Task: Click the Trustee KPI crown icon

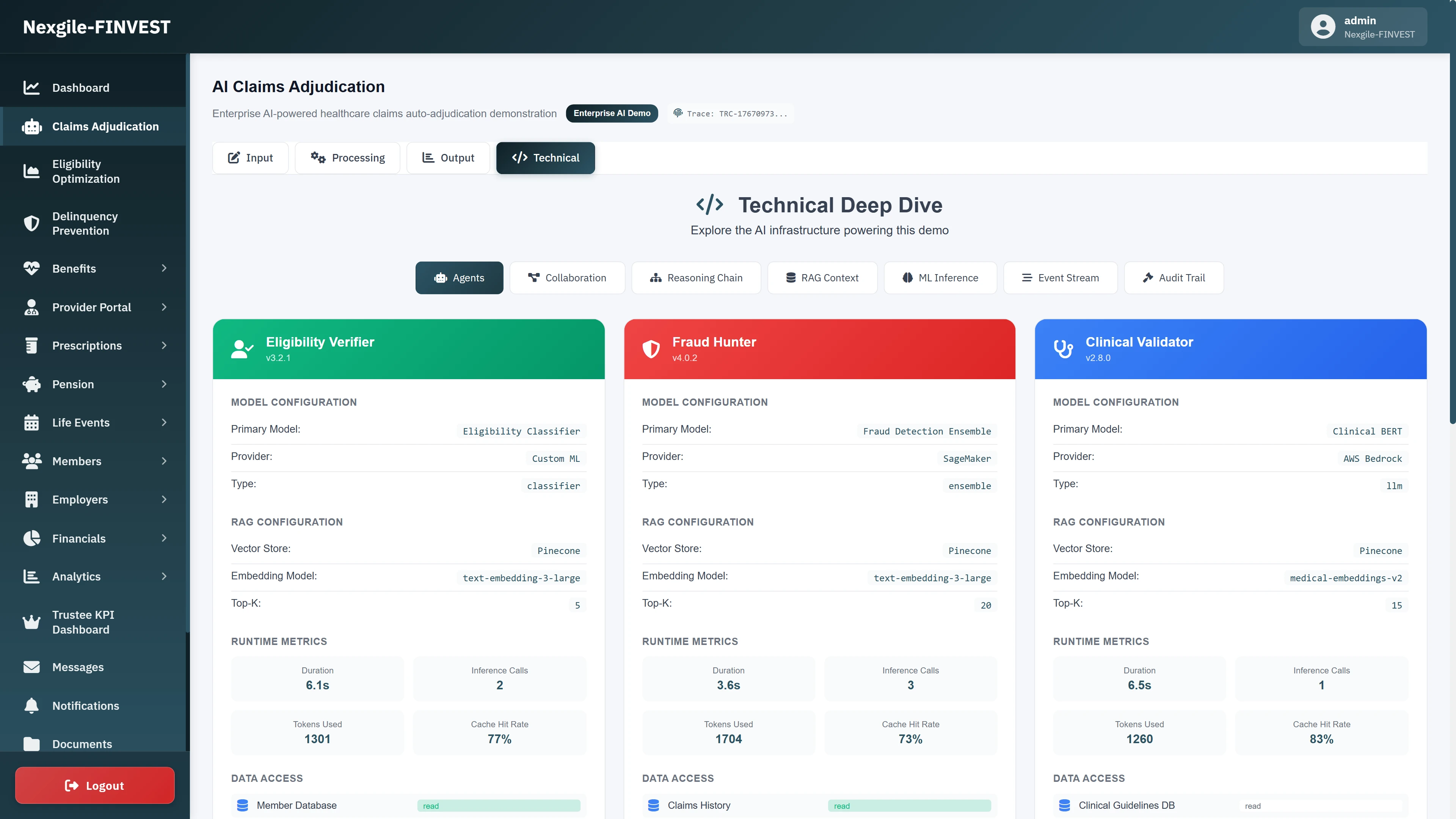Action: coord(31,622)
